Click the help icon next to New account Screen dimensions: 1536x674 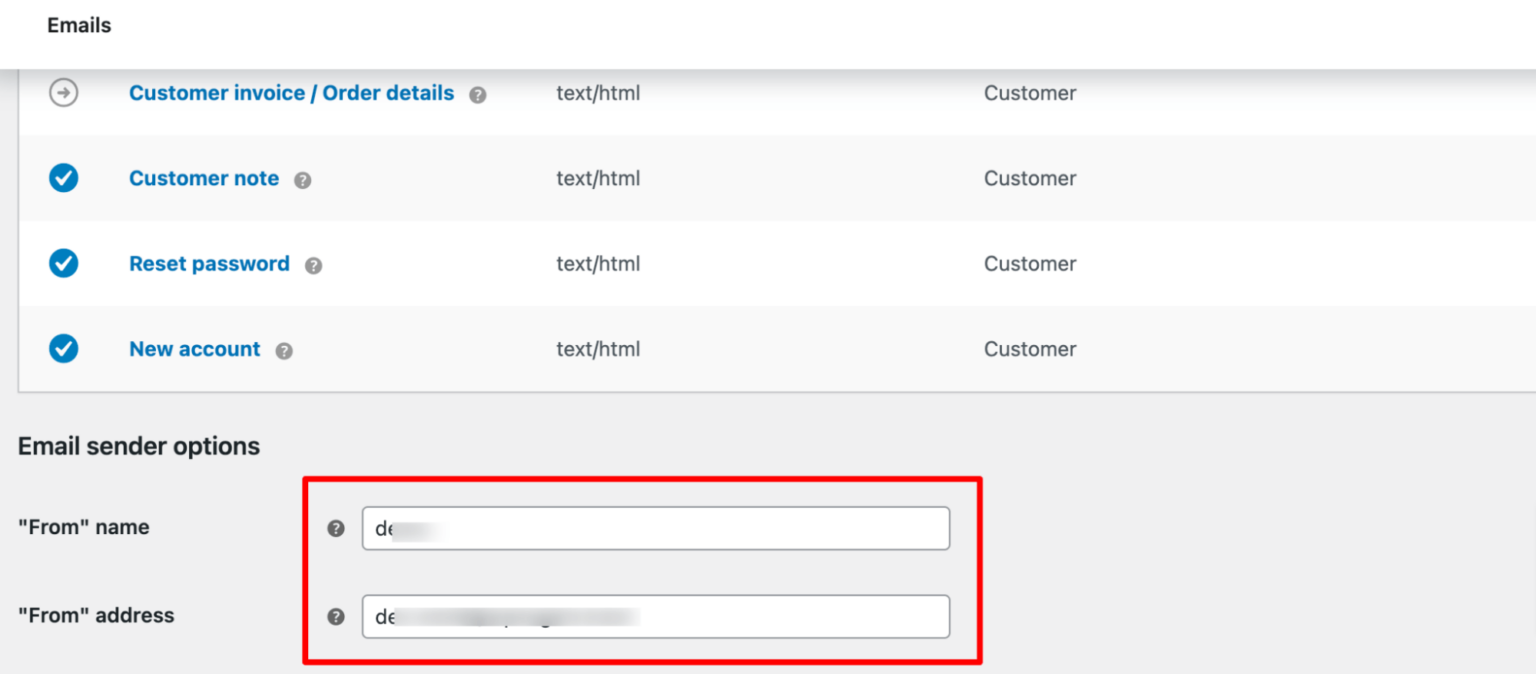283,350
